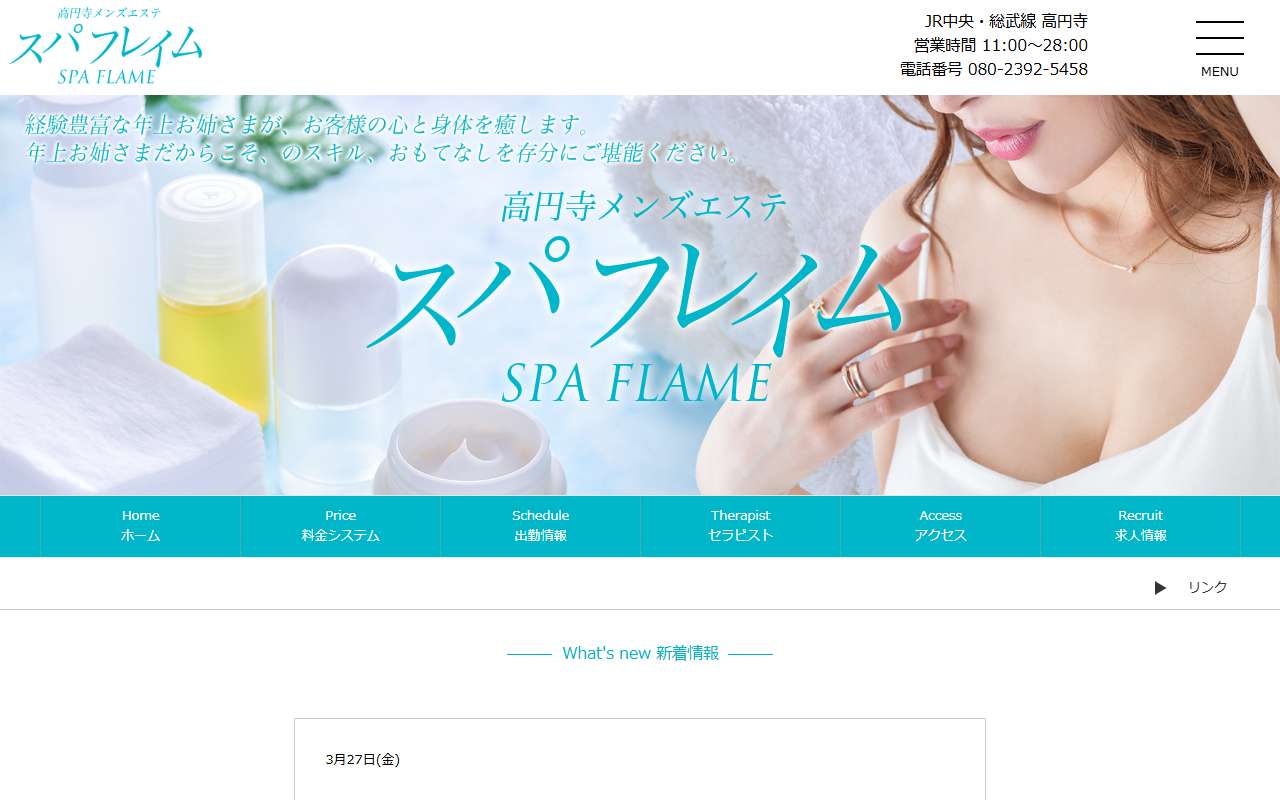Open the Access アクセス page
The image size is (1280, 800).
coord(940,526)
